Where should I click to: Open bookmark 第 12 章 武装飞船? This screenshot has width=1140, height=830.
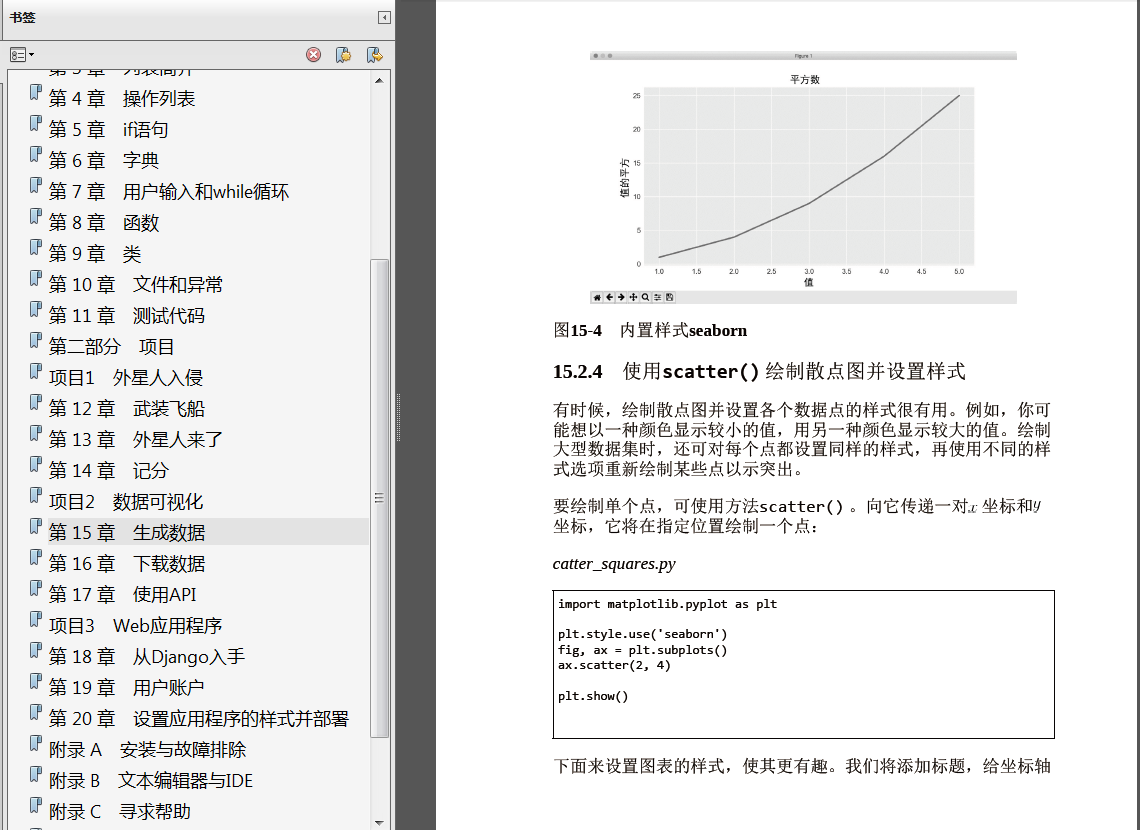(x=127, y=408)
